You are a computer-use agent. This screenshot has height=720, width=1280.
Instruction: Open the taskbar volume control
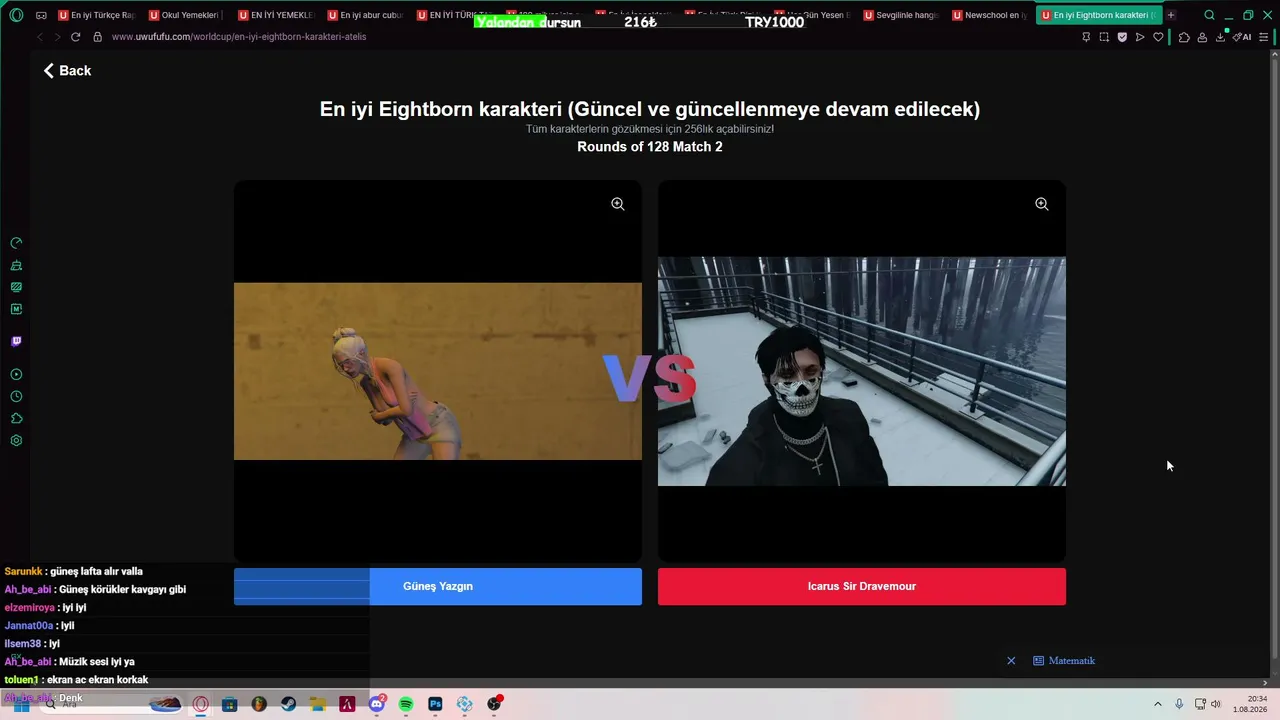[1216, 704]
